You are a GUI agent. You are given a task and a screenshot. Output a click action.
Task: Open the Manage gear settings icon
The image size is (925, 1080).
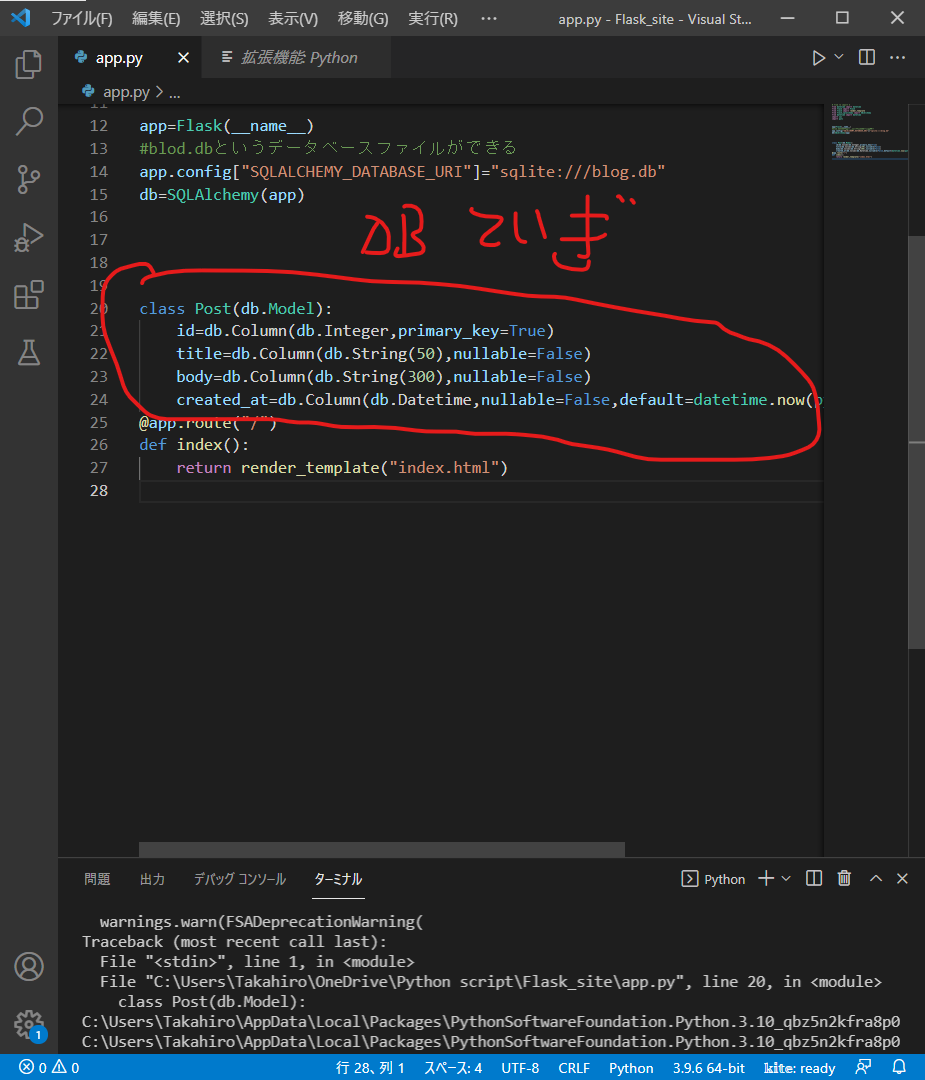click(29, 1024)
